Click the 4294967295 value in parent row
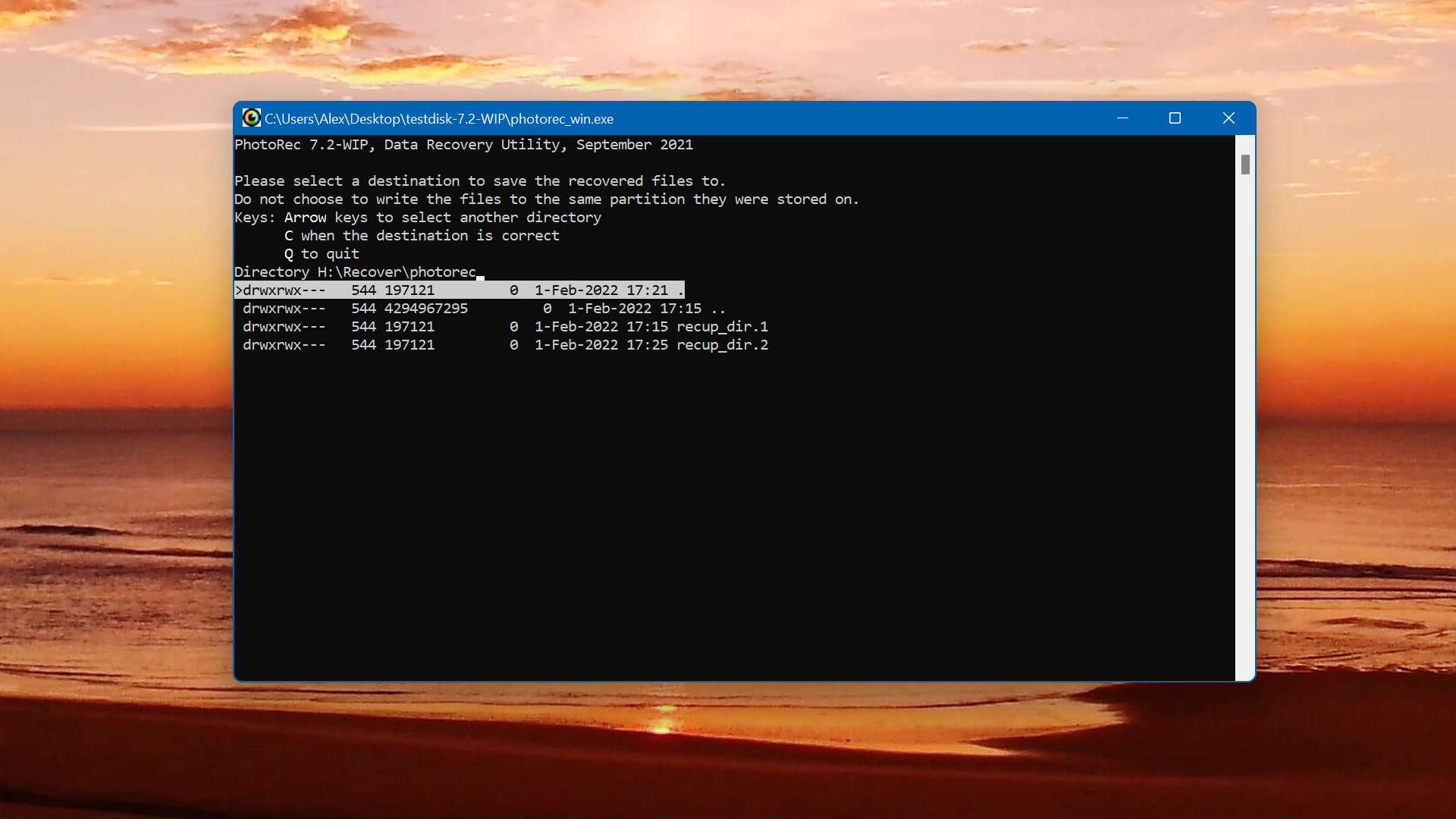The height and width of the screenshot is (819, 1456). (426, 309)
